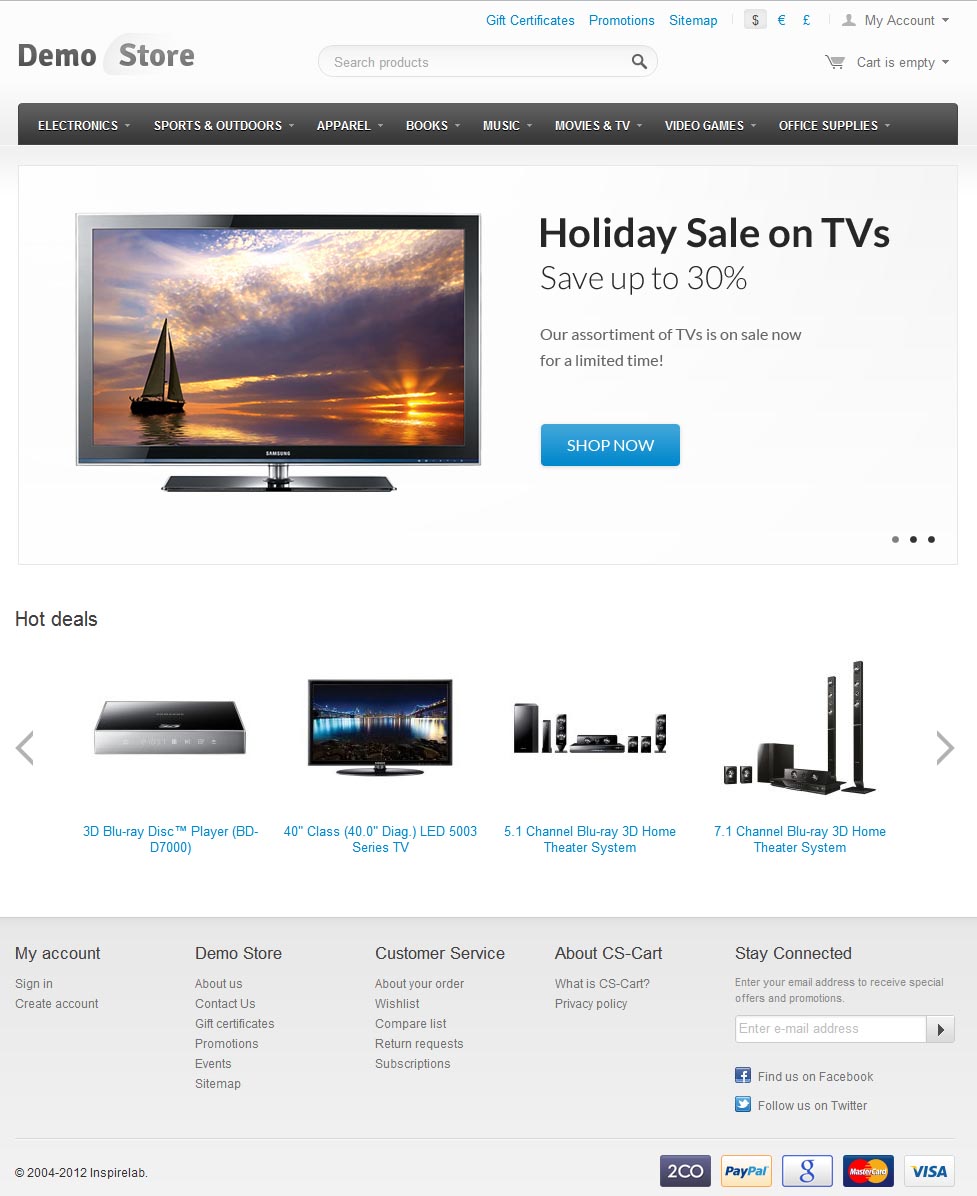The width and height of the screenshot is (977, 1196).
Task: Click the Twitter bird icon
Action: coord(743,1104)
